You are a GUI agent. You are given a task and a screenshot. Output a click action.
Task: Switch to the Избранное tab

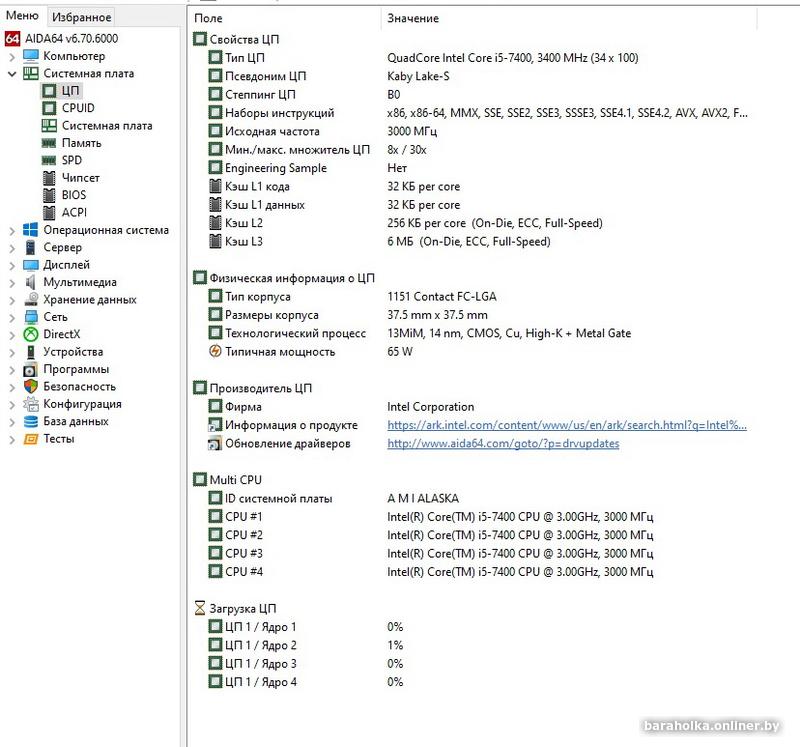tap(81, 17)
